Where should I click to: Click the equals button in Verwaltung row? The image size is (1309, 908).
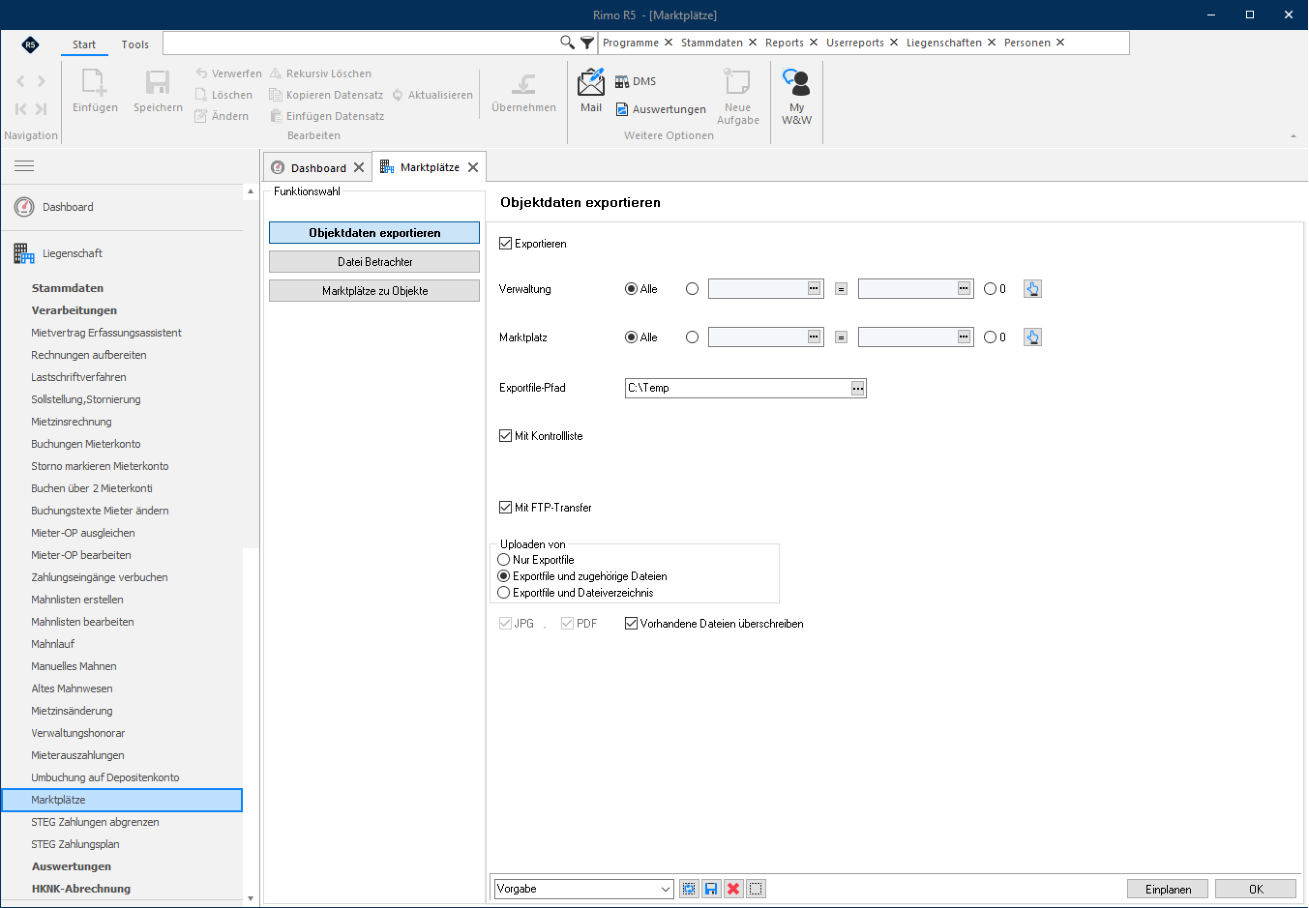pos(841,289)
